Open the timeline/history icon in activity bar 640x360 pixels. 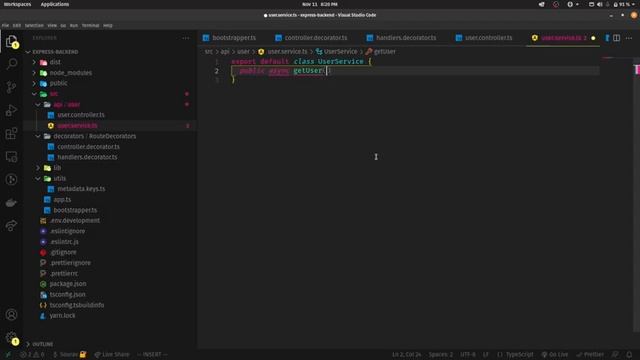click(x=11, y=180)
